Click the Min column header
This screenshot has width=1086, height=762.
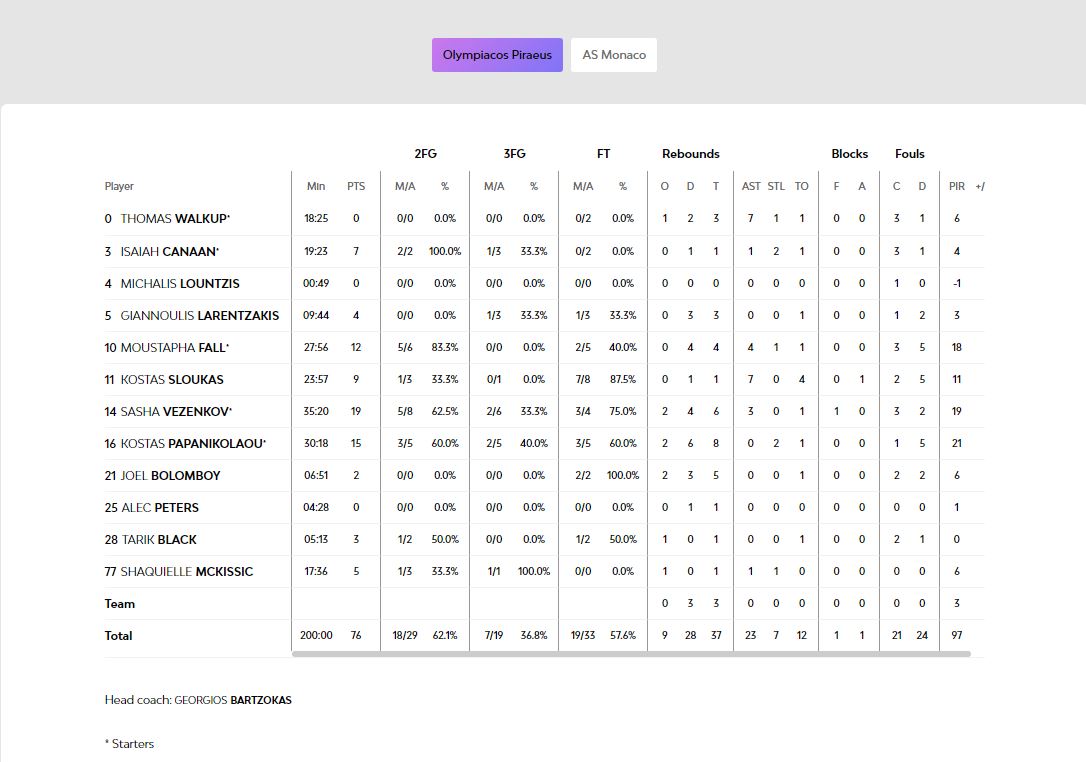pos(316,186)
